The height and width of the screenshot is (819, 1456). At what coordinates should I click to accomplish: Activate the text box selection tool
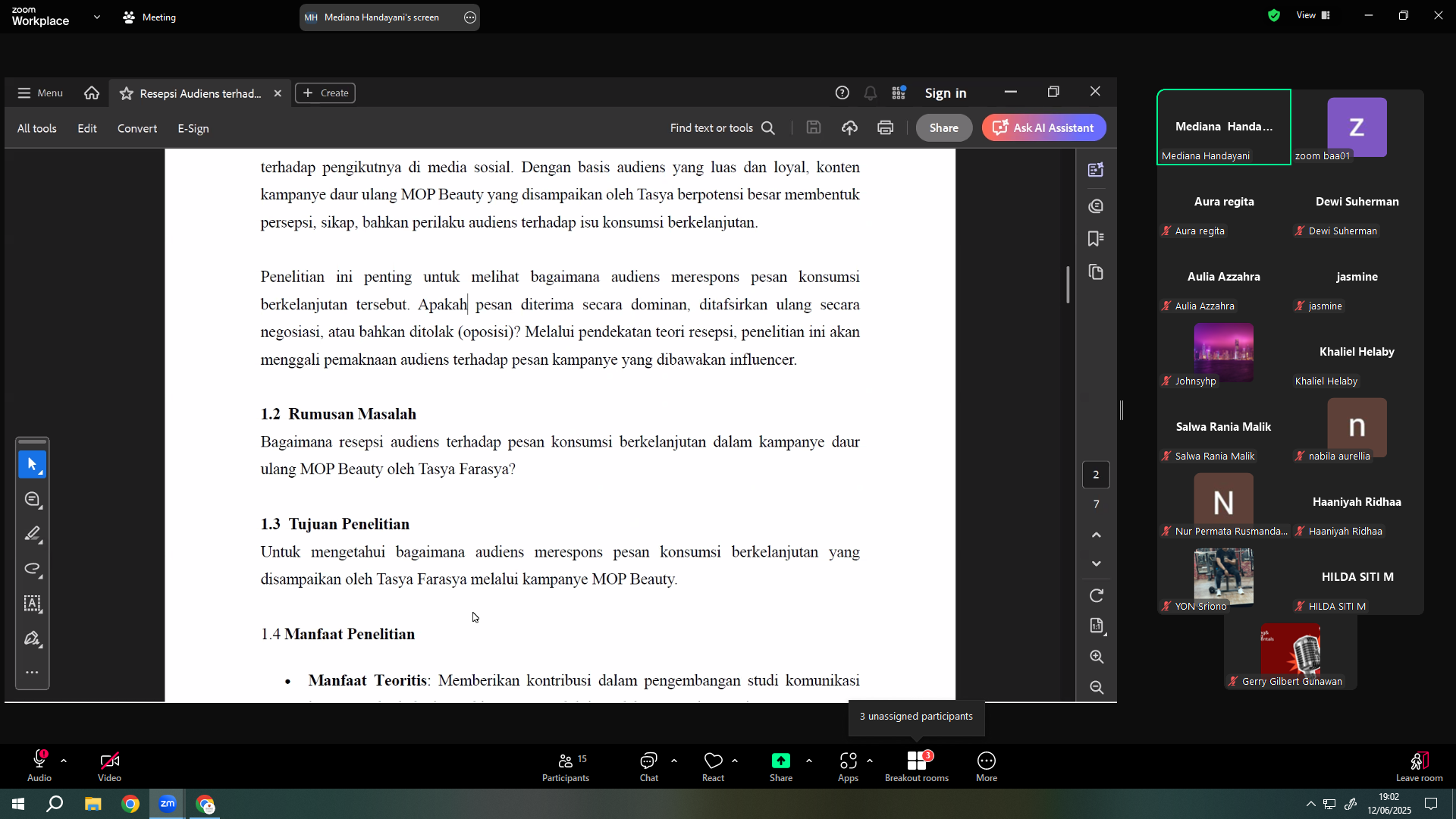[32, 604]
